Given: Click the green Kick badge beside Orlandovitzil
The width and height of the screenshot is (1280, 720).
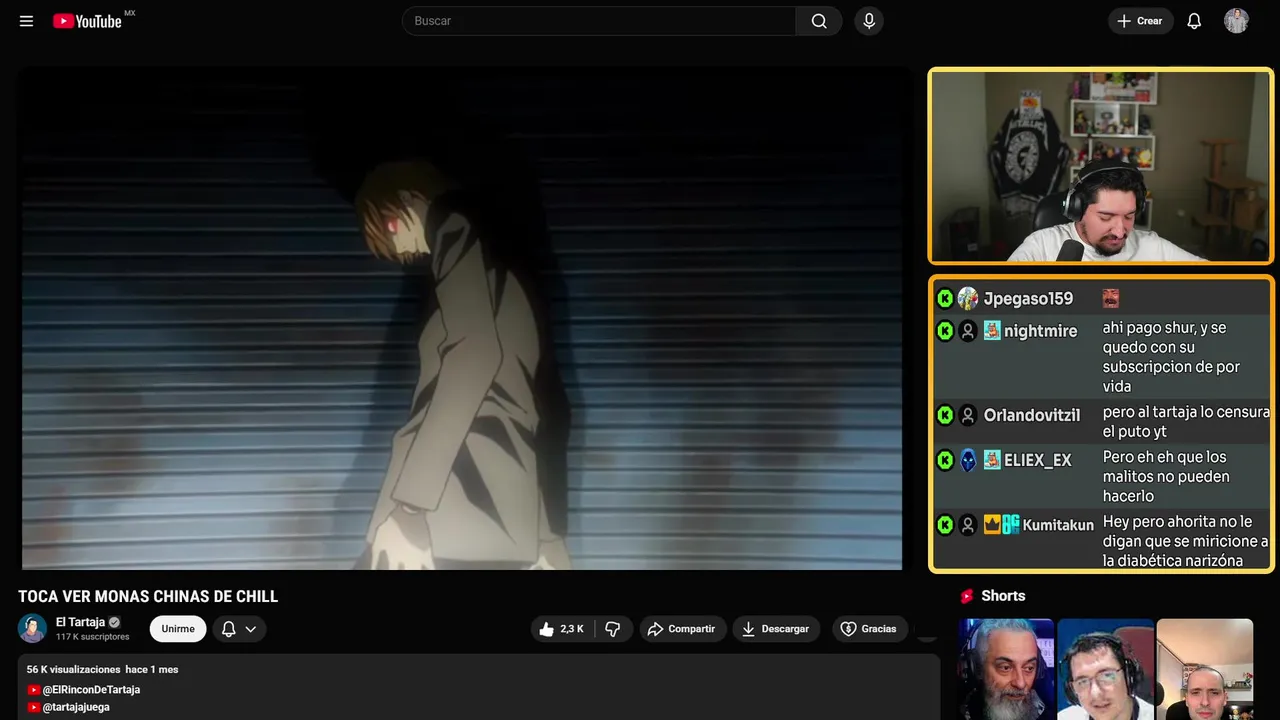Looking at the screenshot, I should pos(945,415).
